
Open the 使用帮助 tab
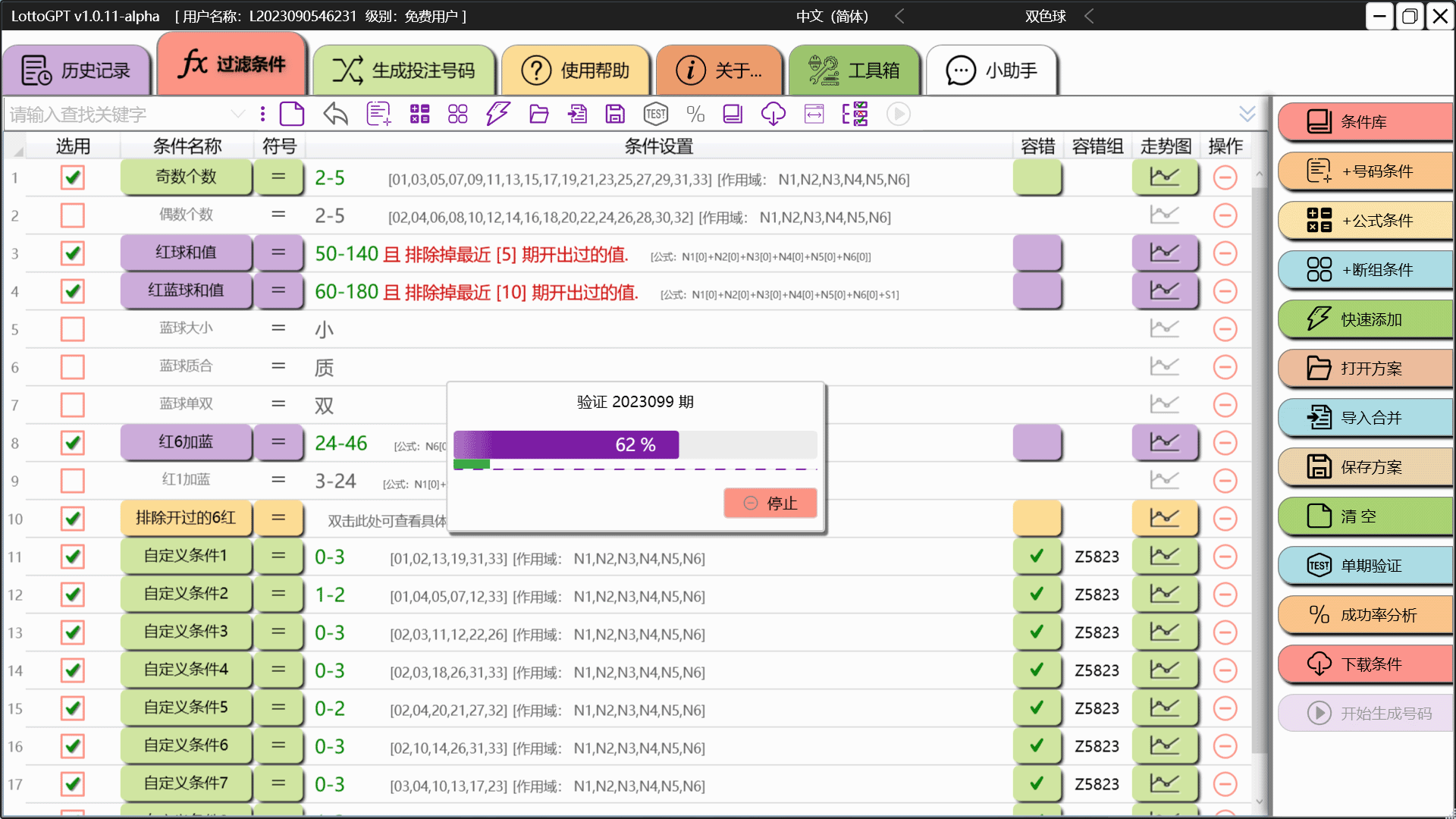[576, 71]
